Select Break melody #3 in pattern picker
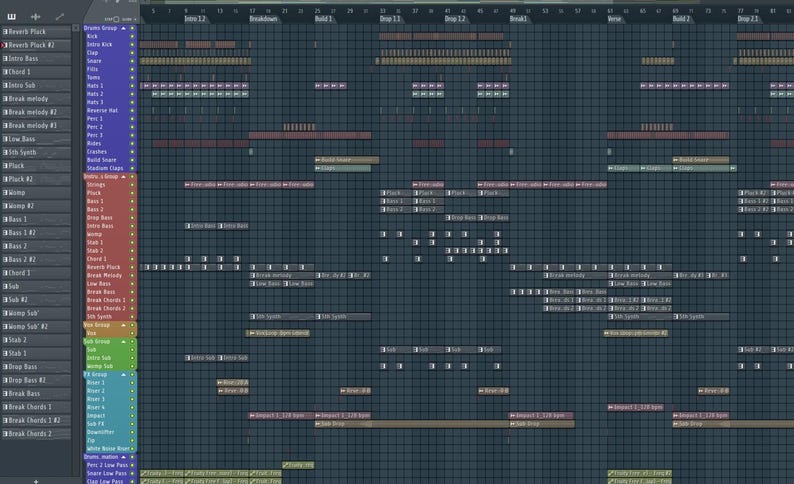This screenshot has height=484, width=794. click(x=35, y=126)
